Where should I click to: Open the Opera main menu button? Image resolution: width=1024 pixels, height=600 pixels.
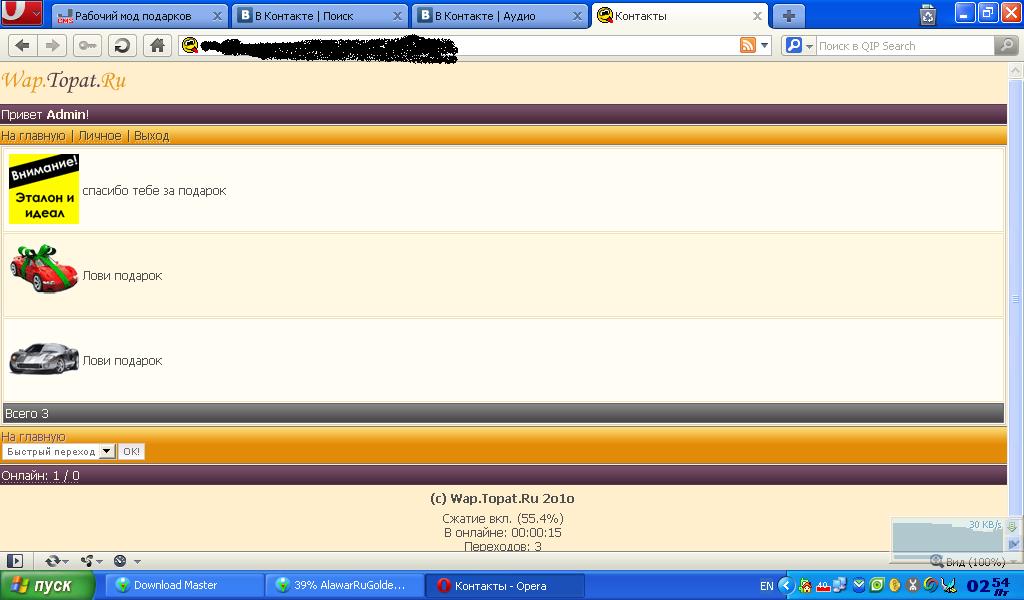pos(22,12)
